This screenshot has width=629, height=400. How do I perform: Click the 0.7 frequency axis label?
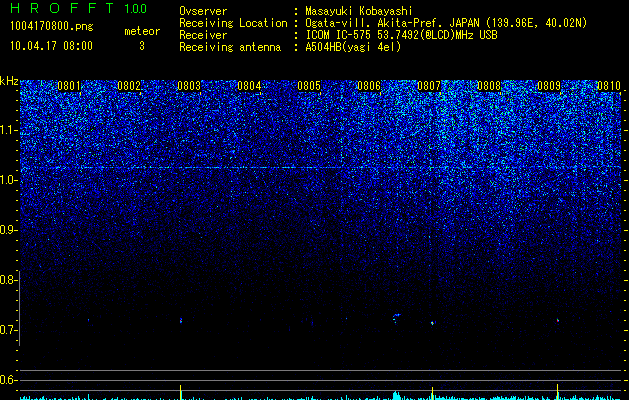(9, 330)
